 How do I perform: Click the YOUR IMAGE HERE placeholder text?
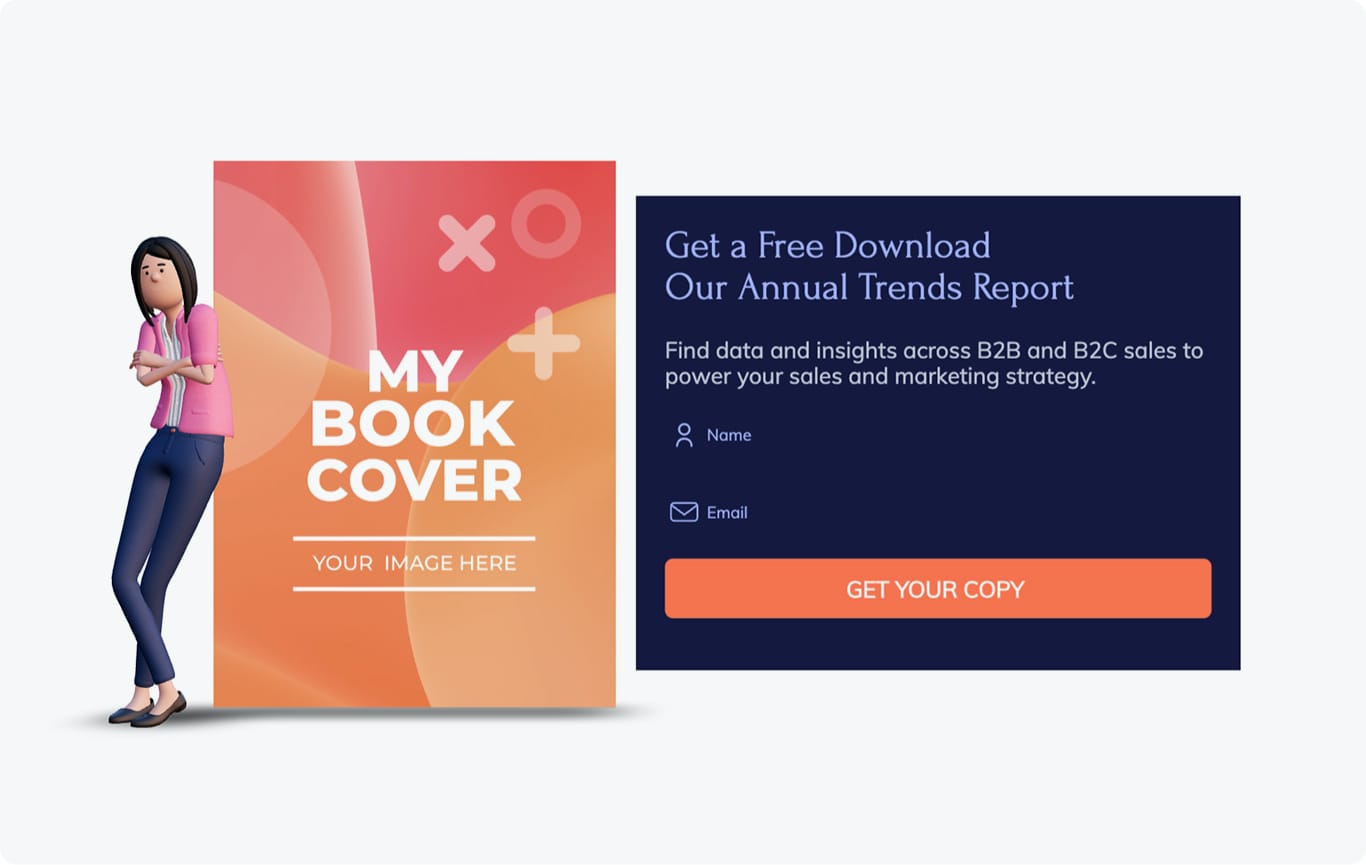pos(414,563)
